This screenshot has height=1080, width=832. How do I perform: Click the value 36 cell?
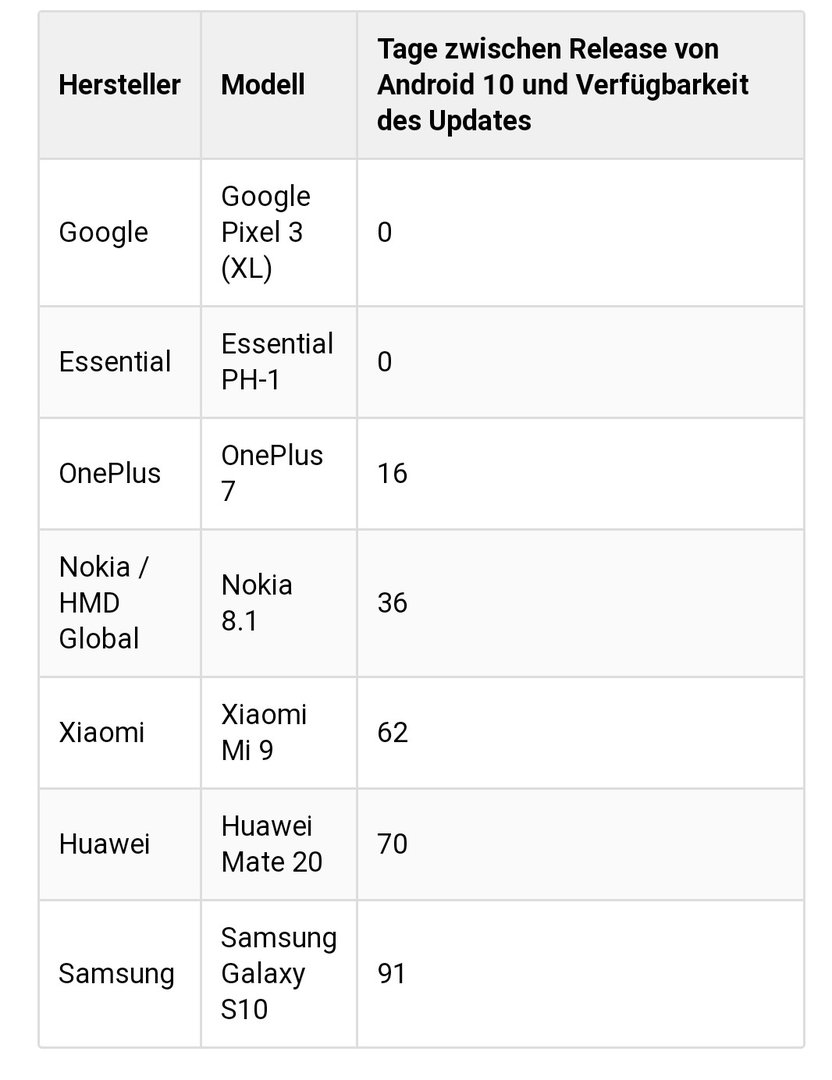580,603
